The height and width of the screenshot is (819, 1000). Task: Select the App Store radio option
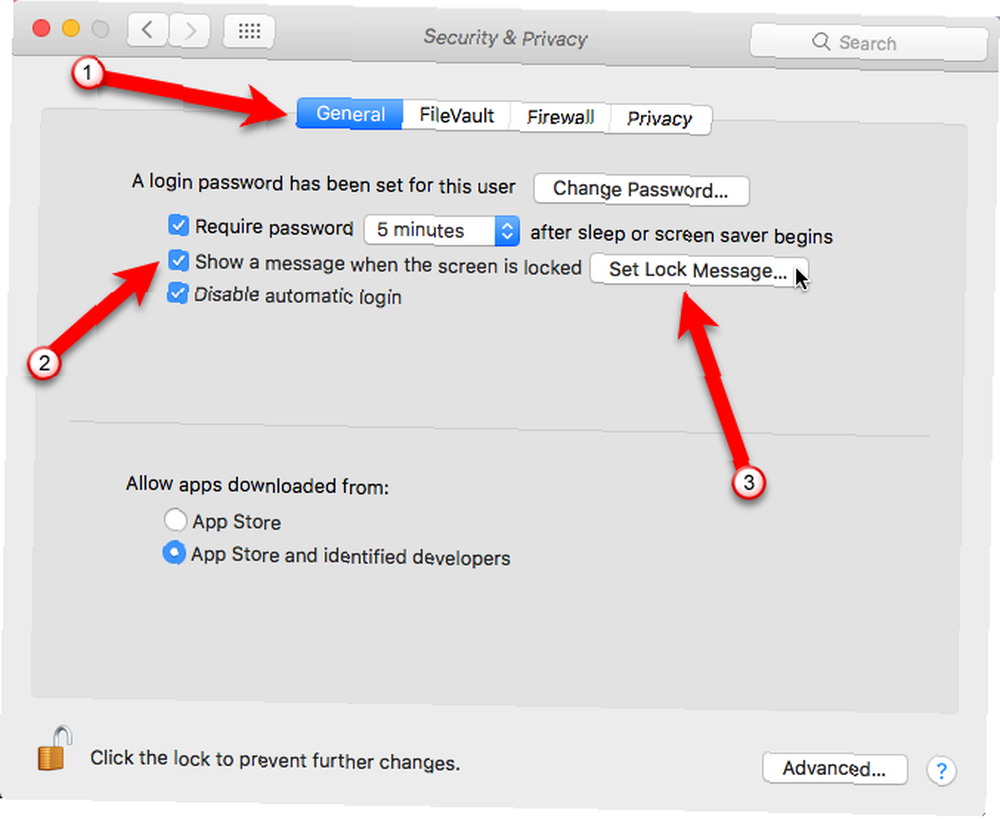coord(175,520)
